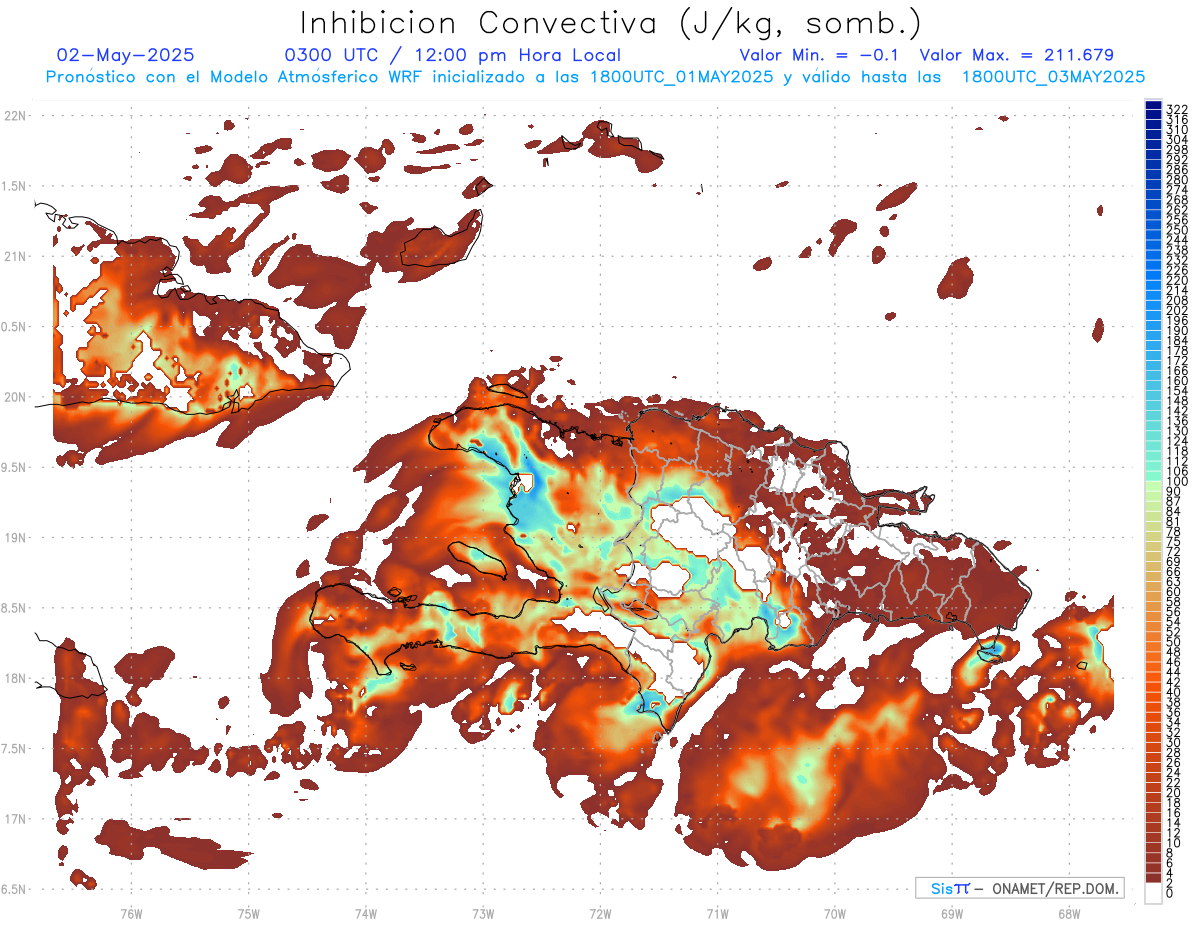Click the '0300 UTC / 12:00 pm Hora Local' time label
Image resolution: width=1200 pixels, height=927 pixels.
(452, 56)
